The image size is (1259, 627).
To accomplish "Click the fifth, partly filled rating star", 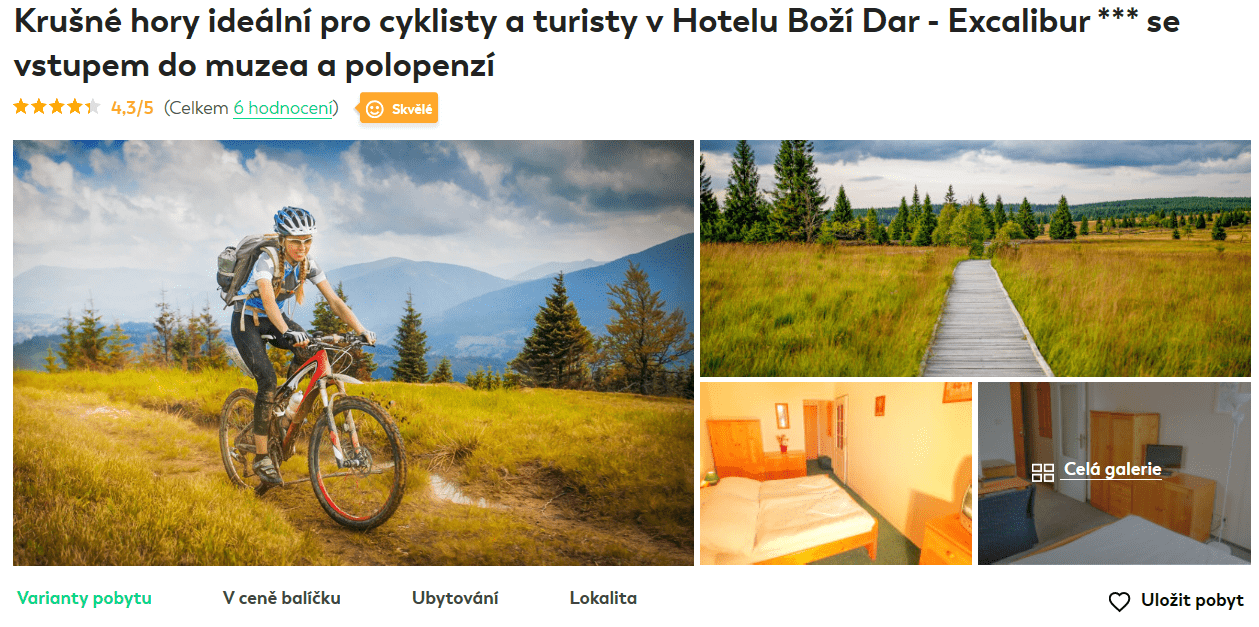I will (93, 107).
